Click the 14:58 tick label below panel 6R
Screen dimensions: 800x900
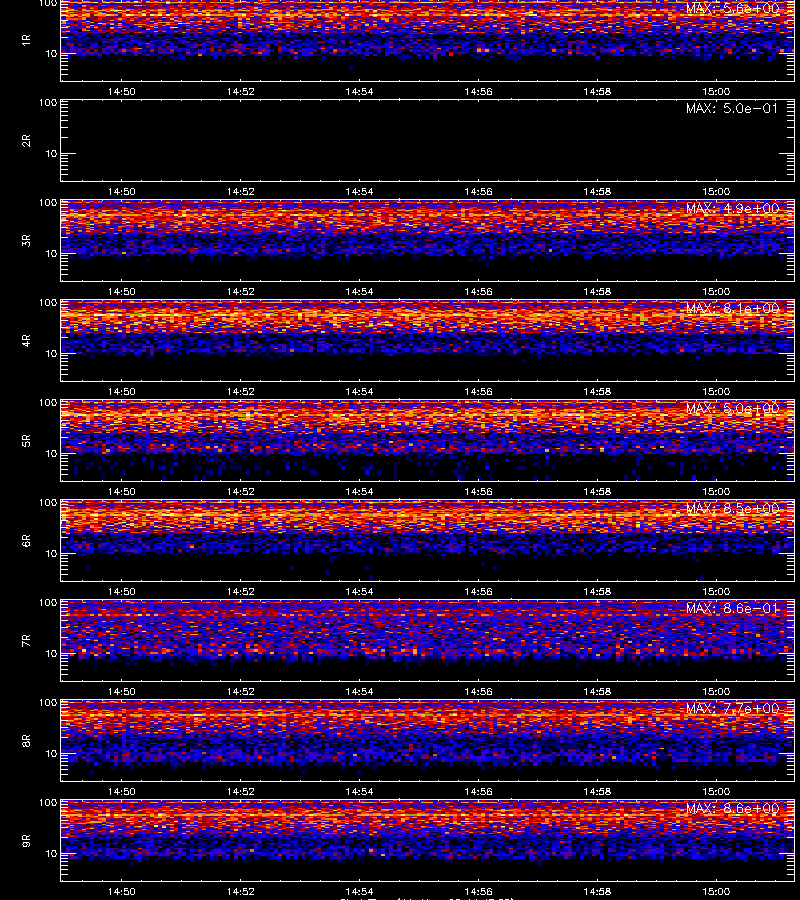point(597,592)
